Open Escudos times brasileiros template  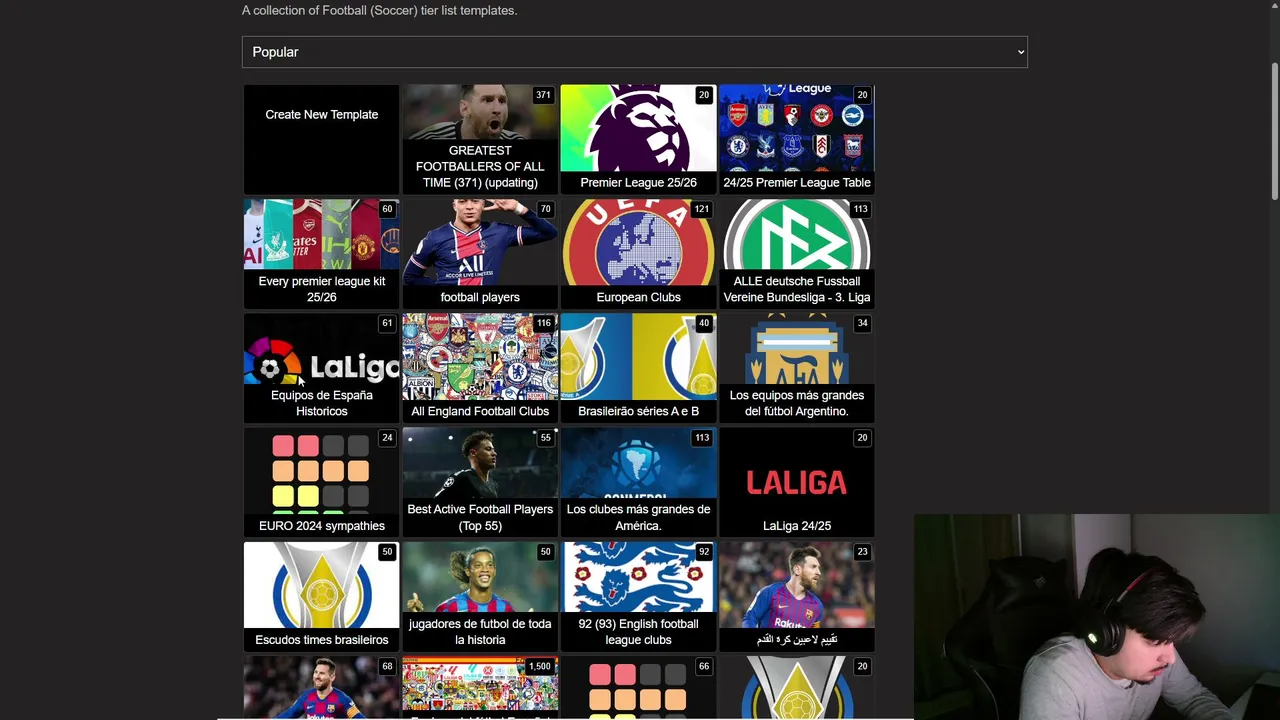pyautogui.click(x=322, y=597)
